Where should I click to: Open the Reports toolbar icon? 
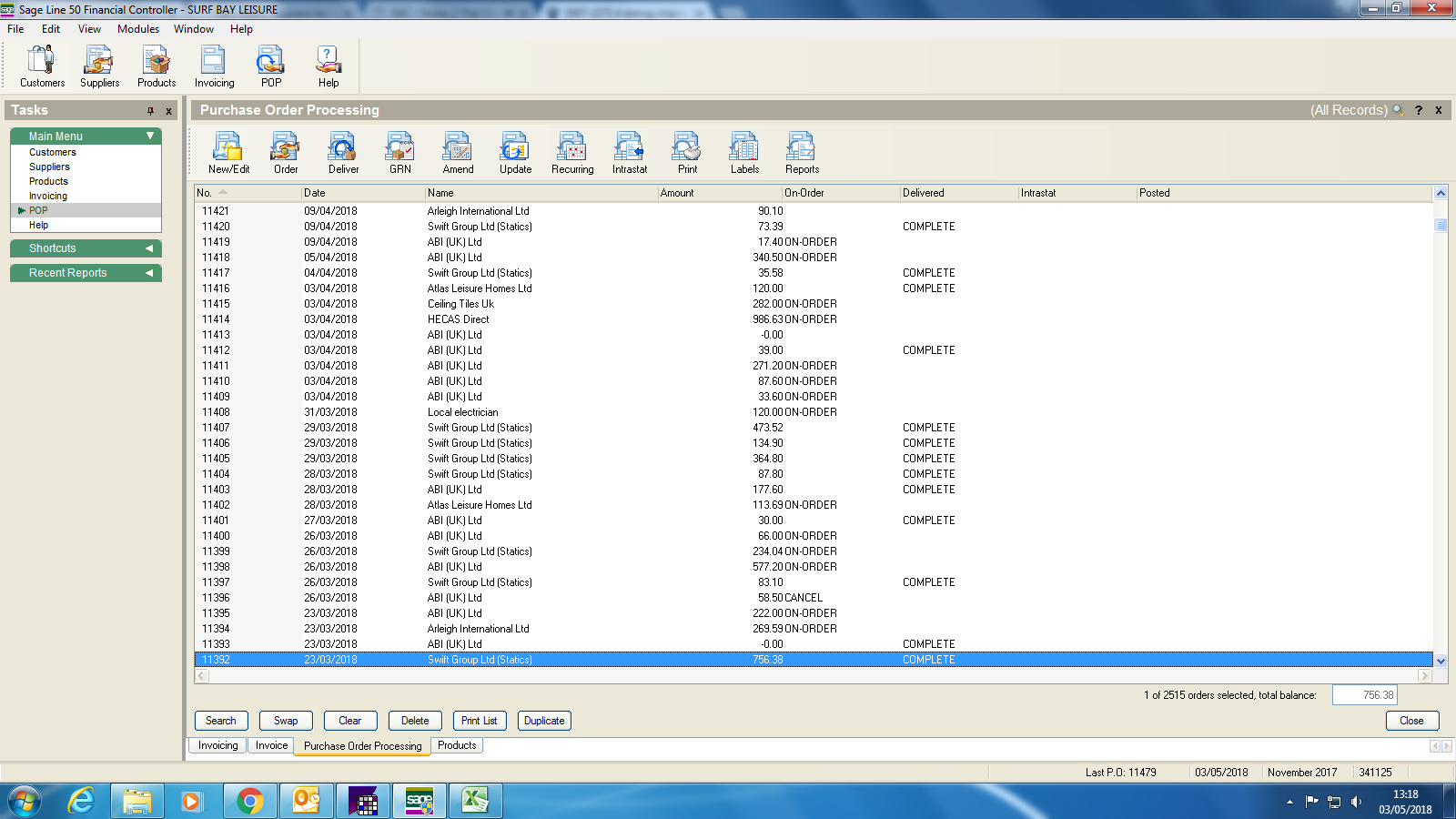[x=802, y=152]
